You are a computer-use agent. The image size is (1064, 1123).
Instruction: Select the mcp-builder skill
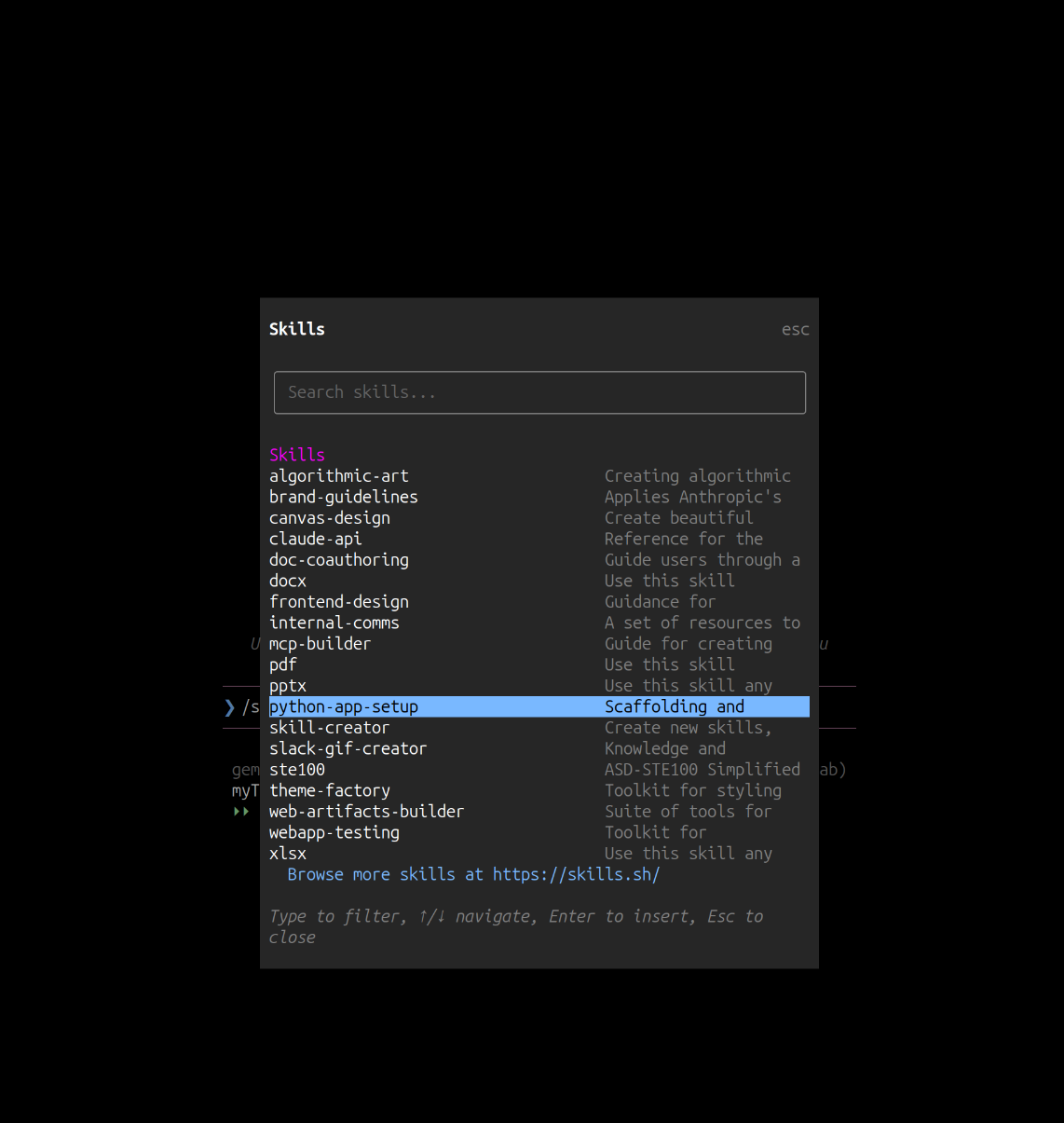click(539, 644)
